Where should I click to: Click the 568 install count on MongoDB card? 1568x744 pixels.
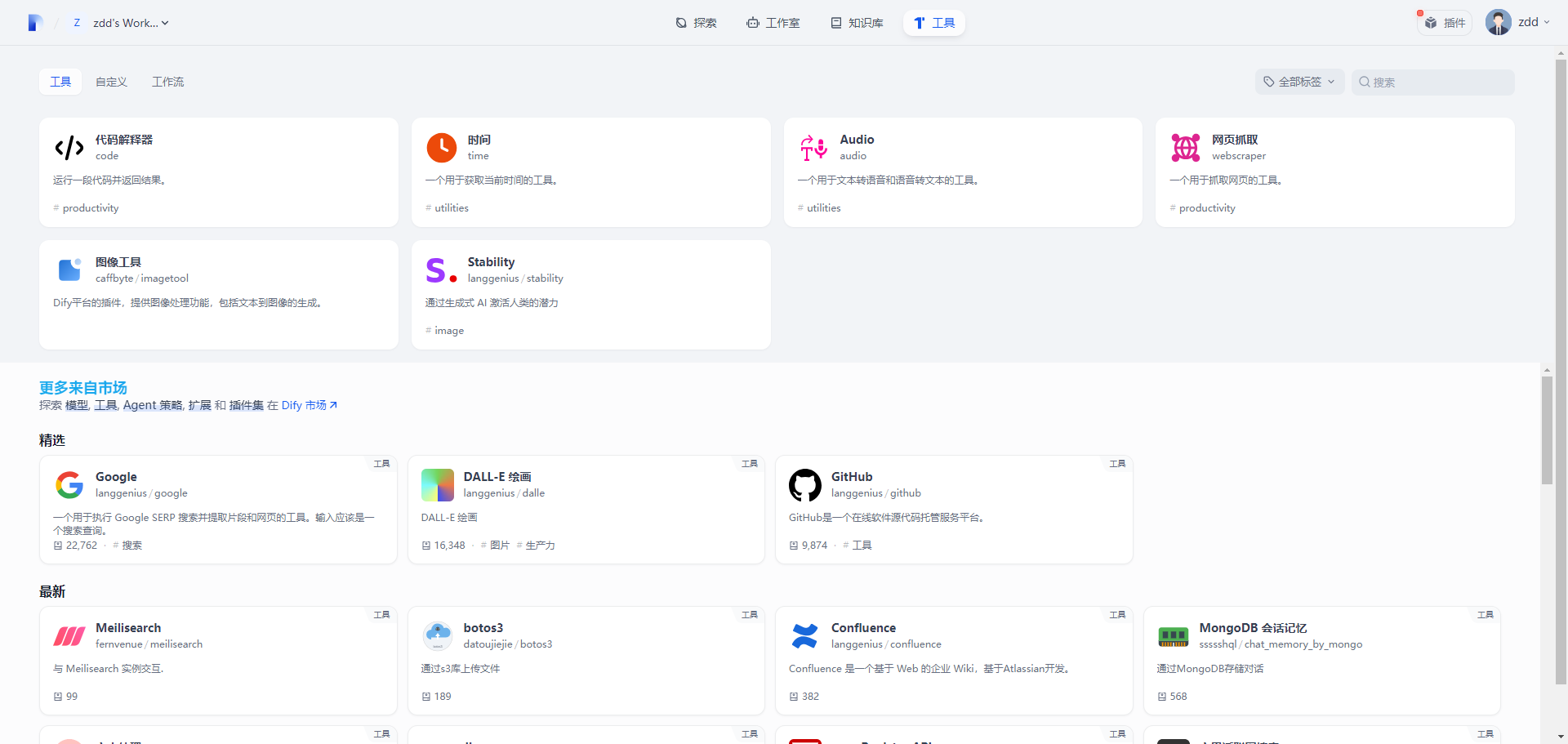1173,697
